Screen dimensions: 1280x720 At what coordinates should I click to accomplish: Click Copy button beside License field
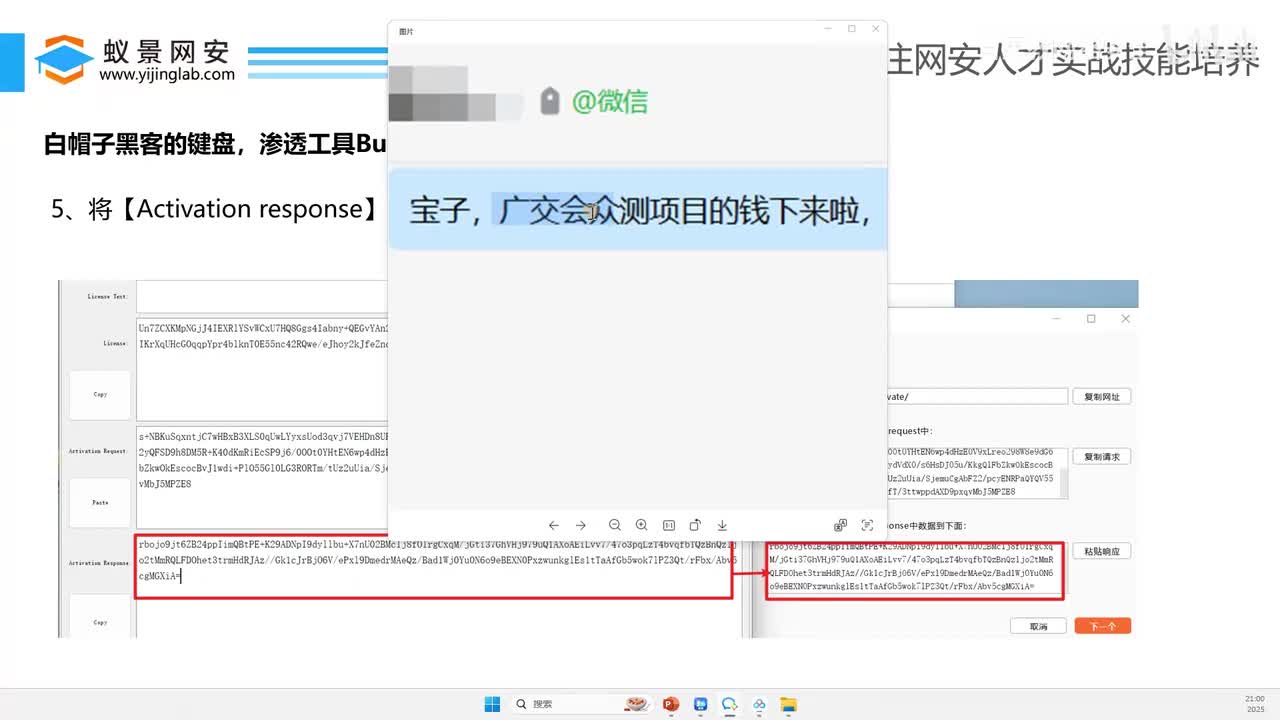(x=100, y=394)
